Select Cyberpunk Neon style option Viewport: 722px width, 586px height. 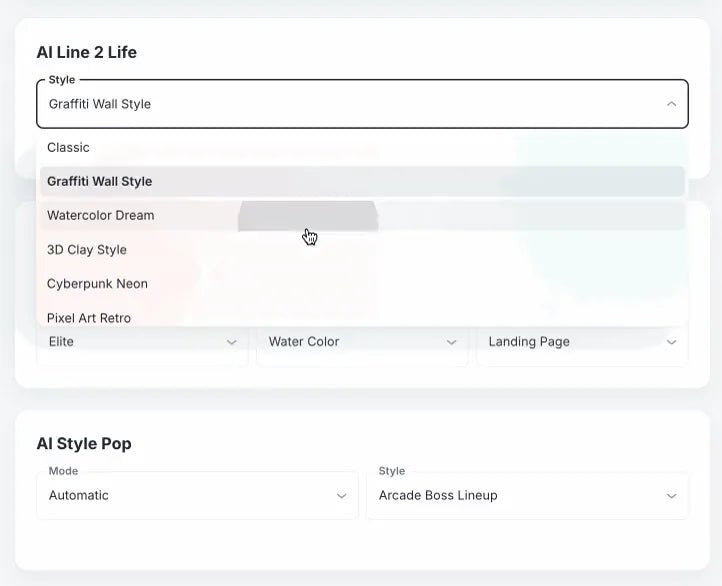(x=362, y=284)
